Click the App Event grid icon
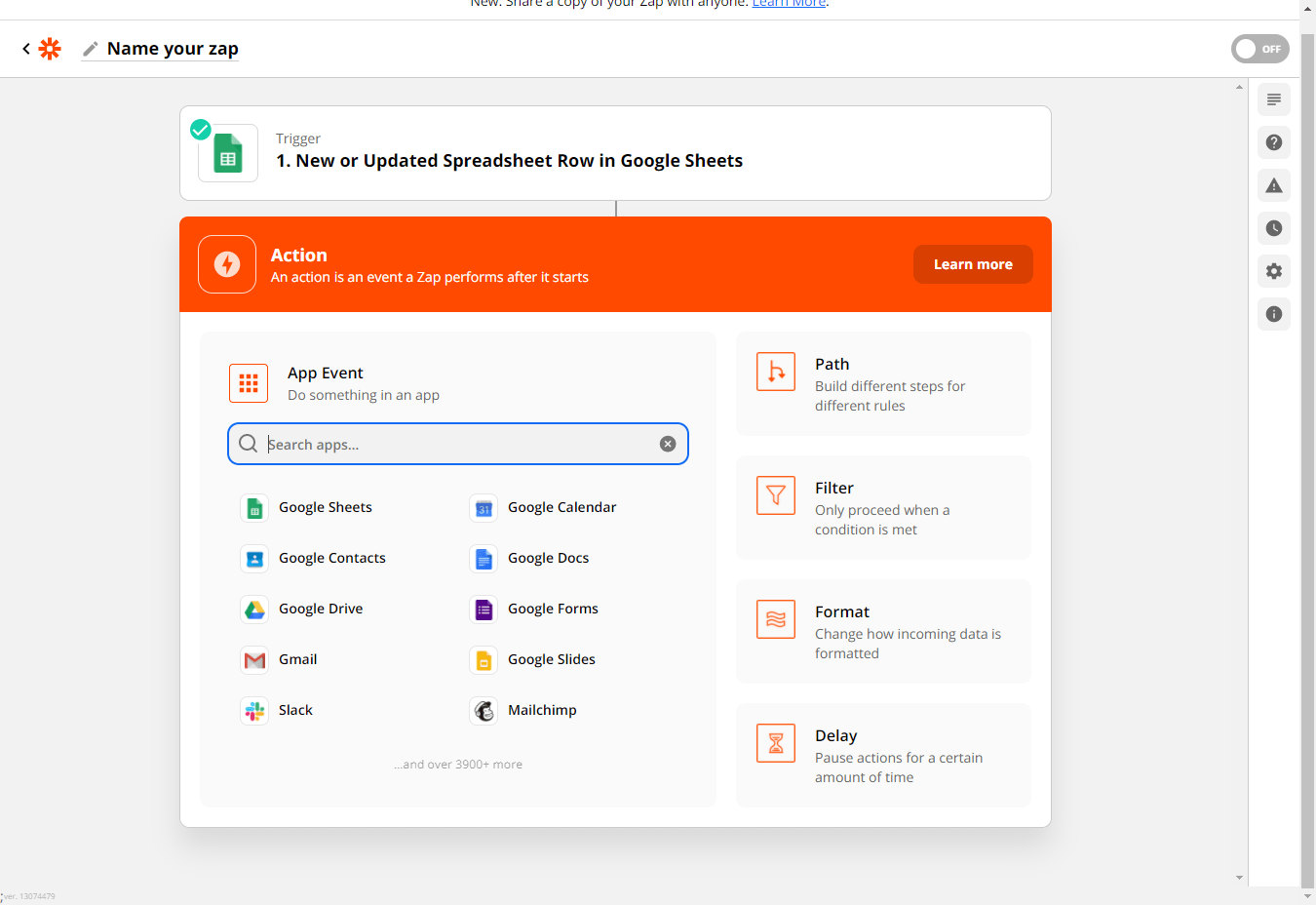1316x905 pixels. (x=249, y=383)
